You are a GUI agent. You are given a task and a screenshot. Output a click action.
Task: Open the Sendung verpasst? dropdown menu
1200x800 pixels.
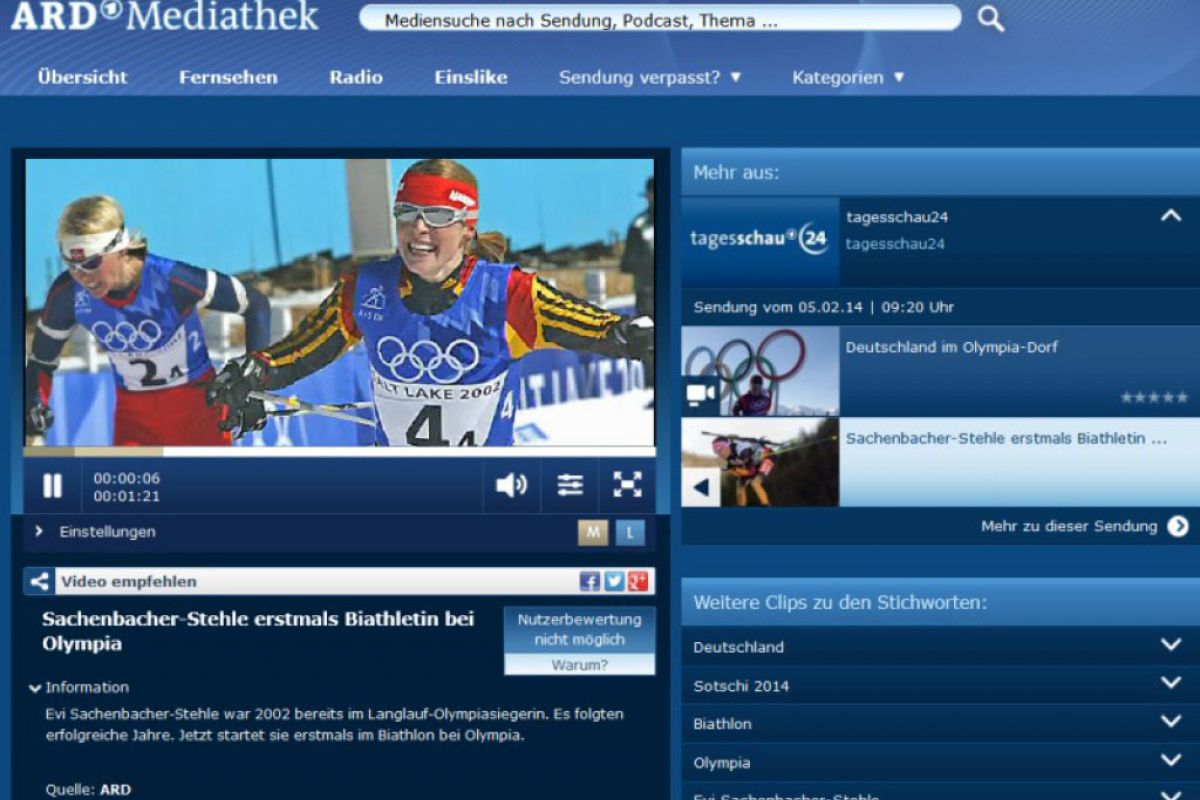coord(650,77)
